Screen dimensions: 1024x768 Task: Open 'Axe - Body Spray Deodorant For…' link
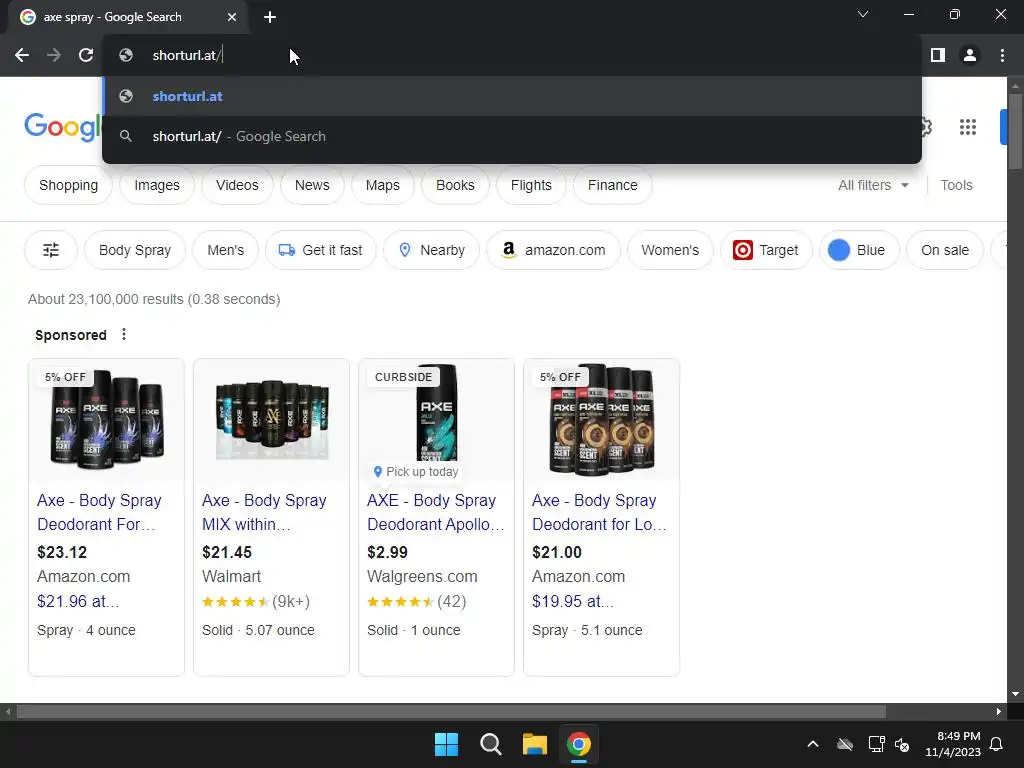(x=99, y=512)
